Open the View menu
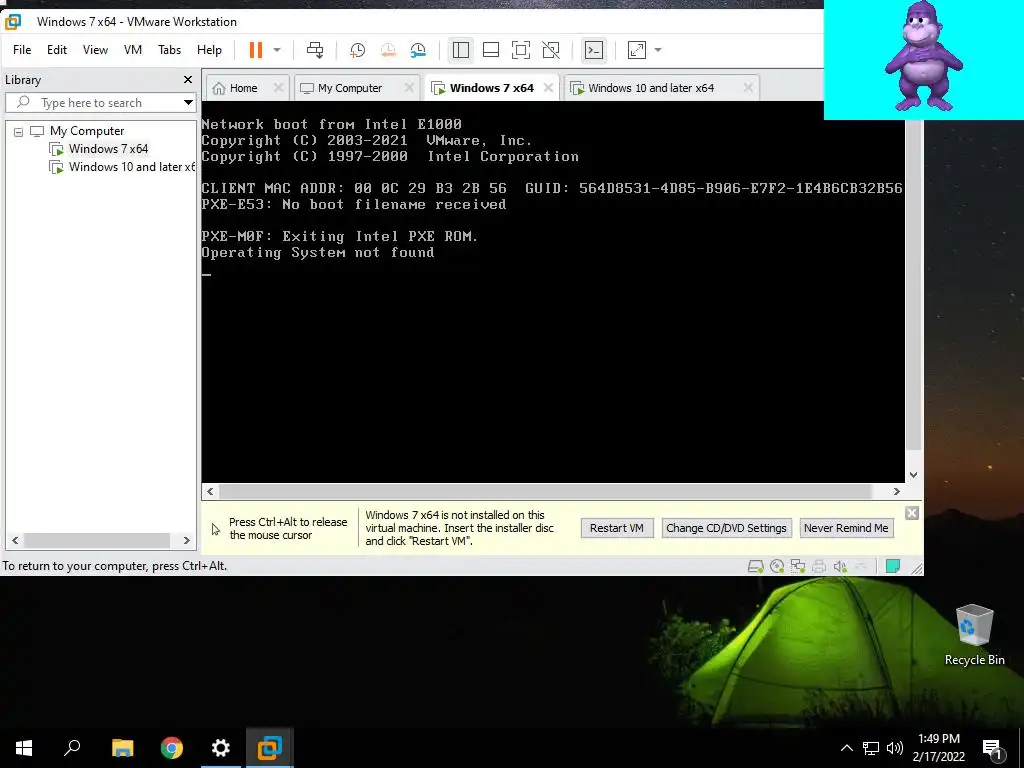The image size is (1024, 768). [x=95, y=50]
